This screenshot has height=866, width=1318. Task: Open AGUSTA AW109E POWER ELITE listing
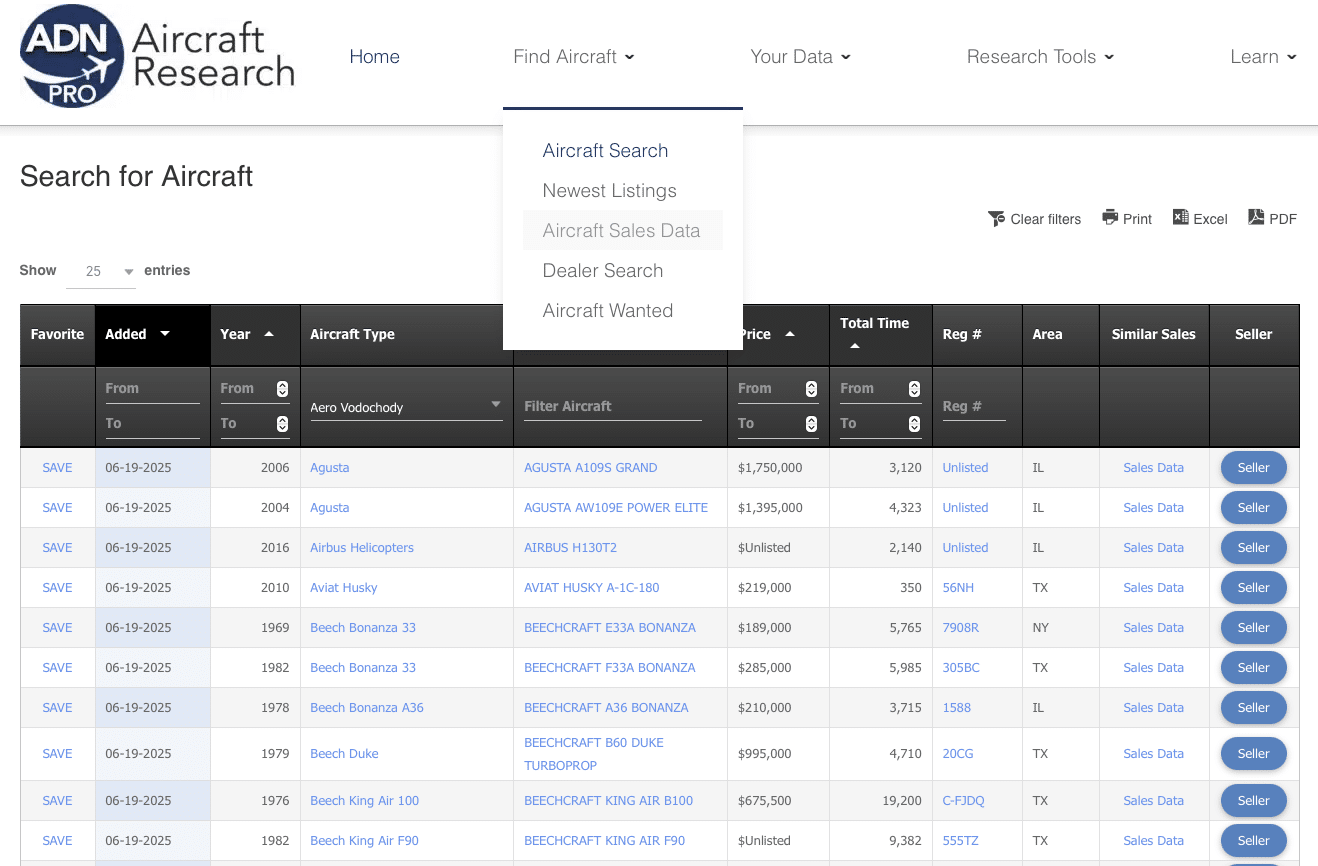[616, 508]
